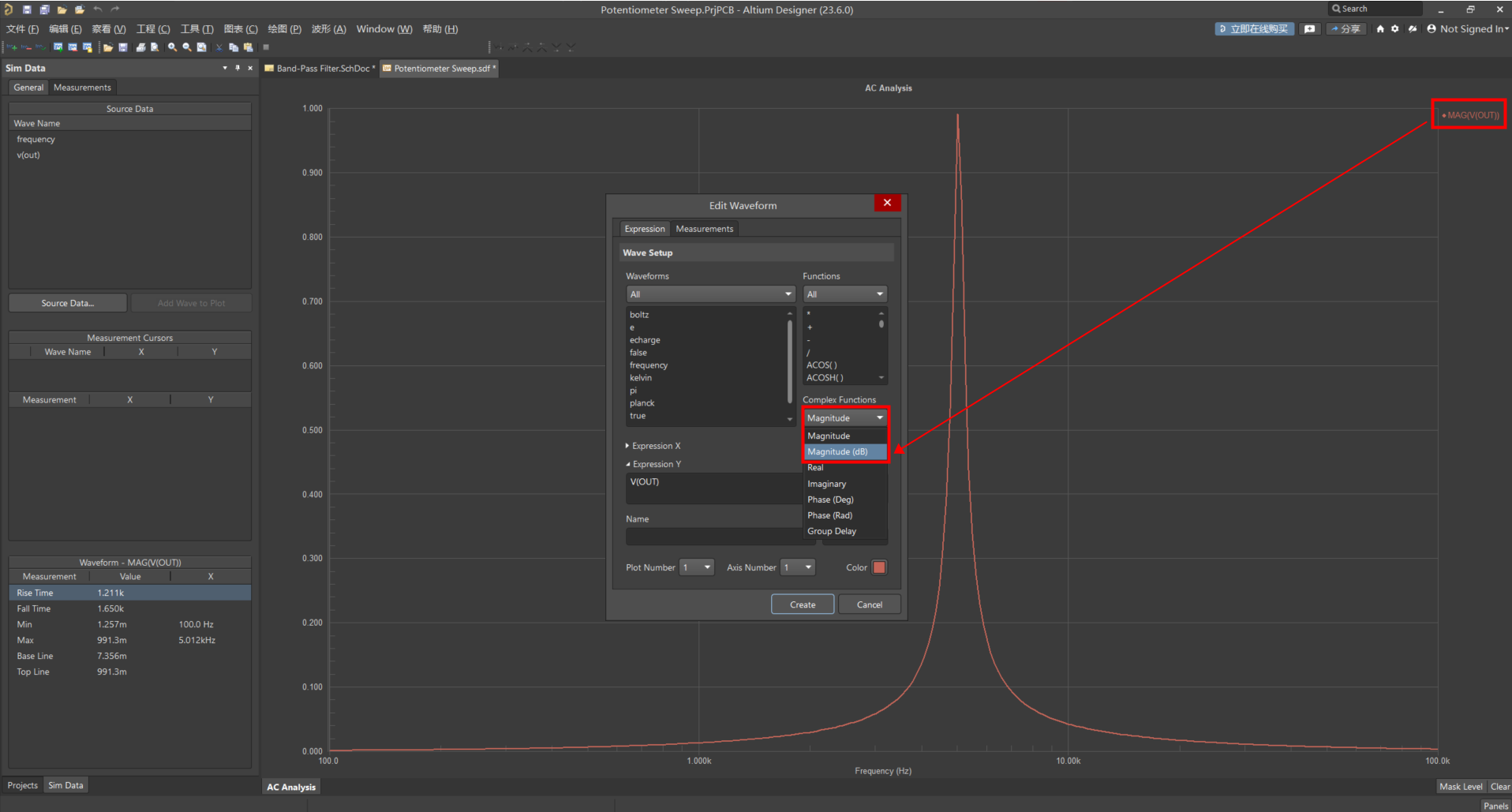The image size is (1512, 812).
Task: Click the Zoom Out magnifier toolbar icon
Action: [187, 47]
